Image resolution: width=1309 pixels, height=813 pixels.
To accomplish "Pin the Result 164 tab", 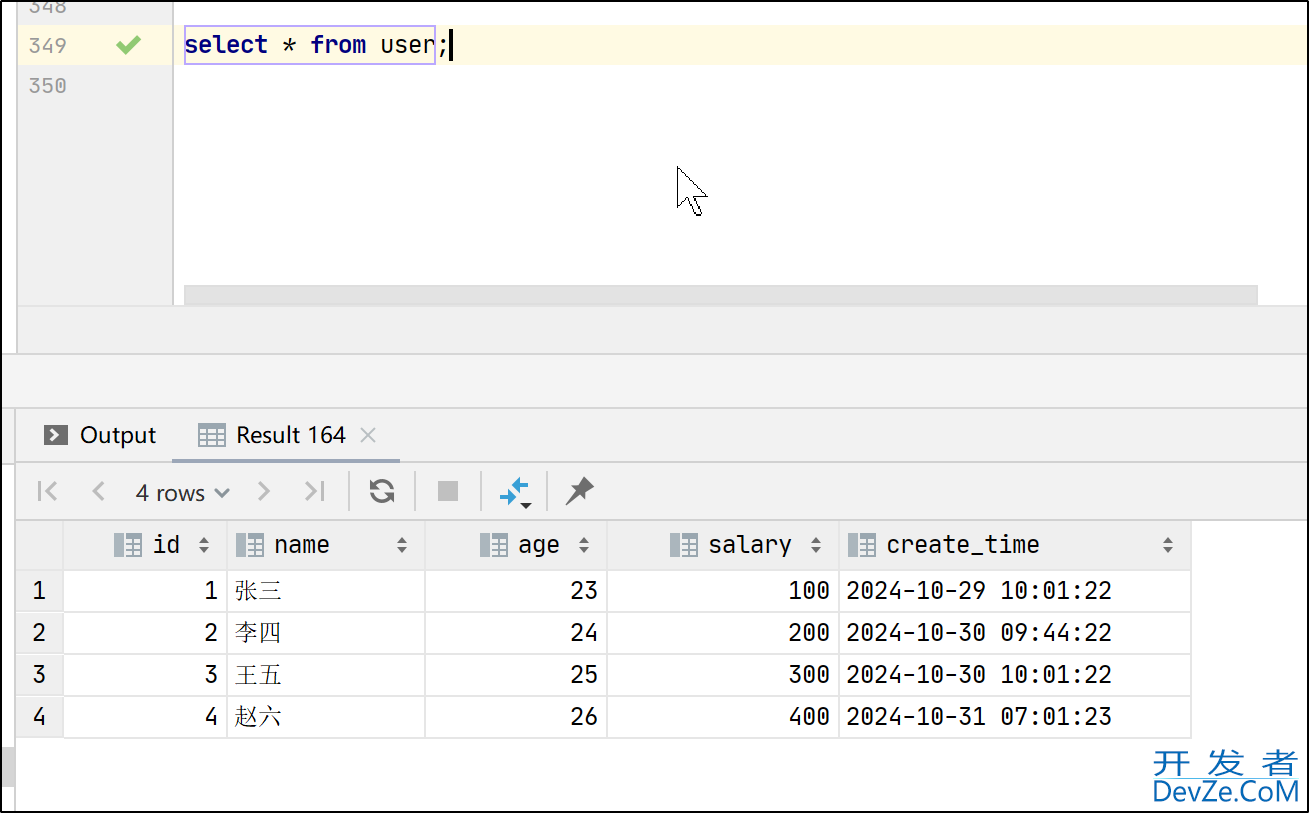I will point(580,491).
